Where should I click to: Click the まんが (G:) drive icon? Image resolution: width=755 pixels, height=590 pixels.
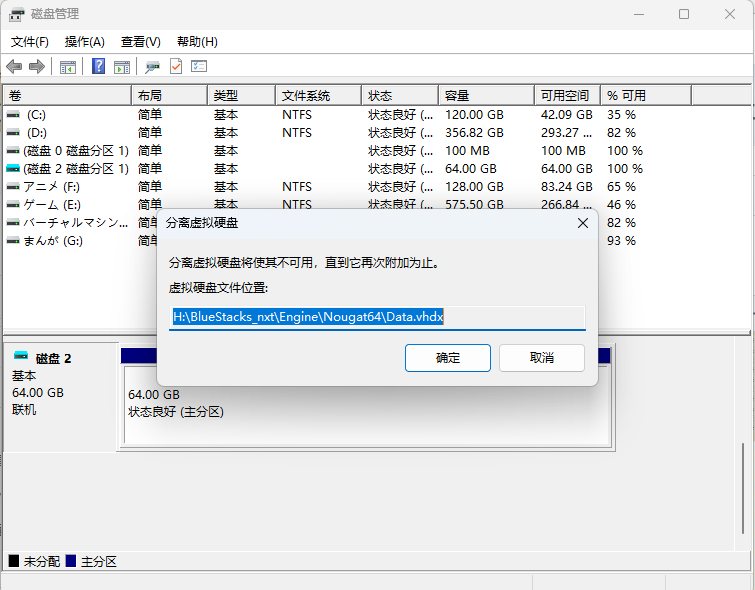coord(13,241)
